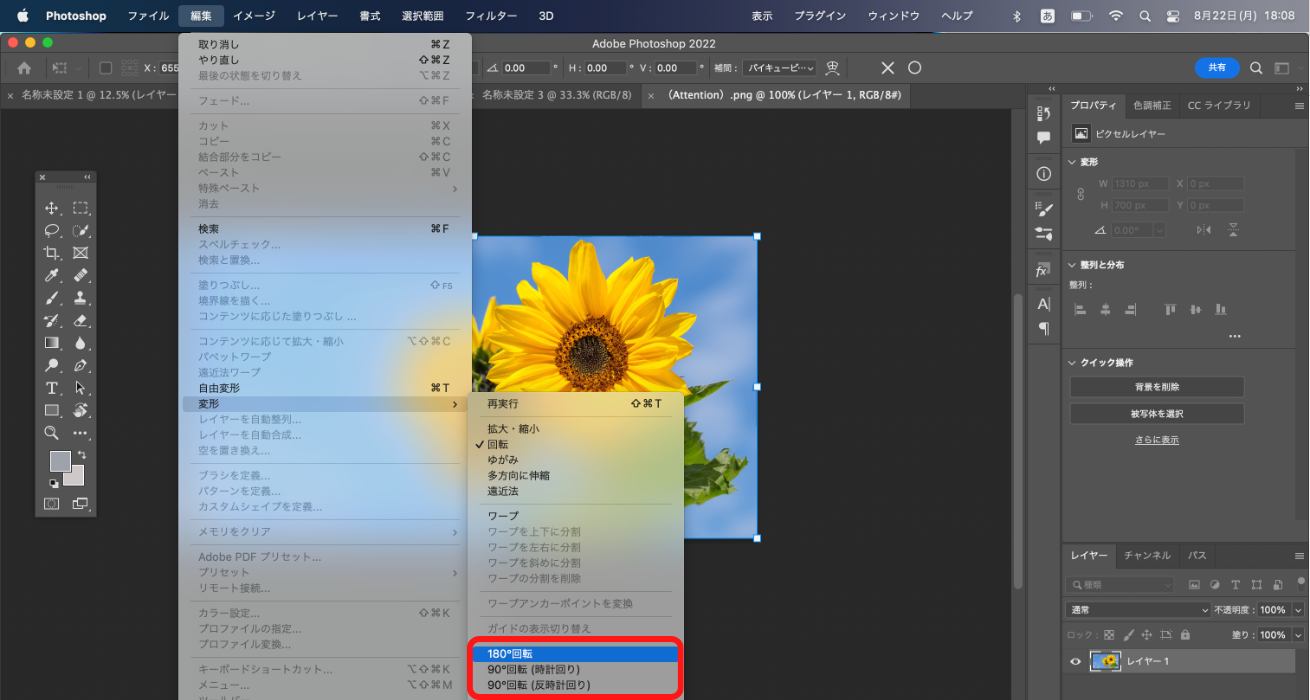Image resolution: width=1310 pixels, height=700 pixels.
Task: Select the Frame tool
Action: coord(81,253)
